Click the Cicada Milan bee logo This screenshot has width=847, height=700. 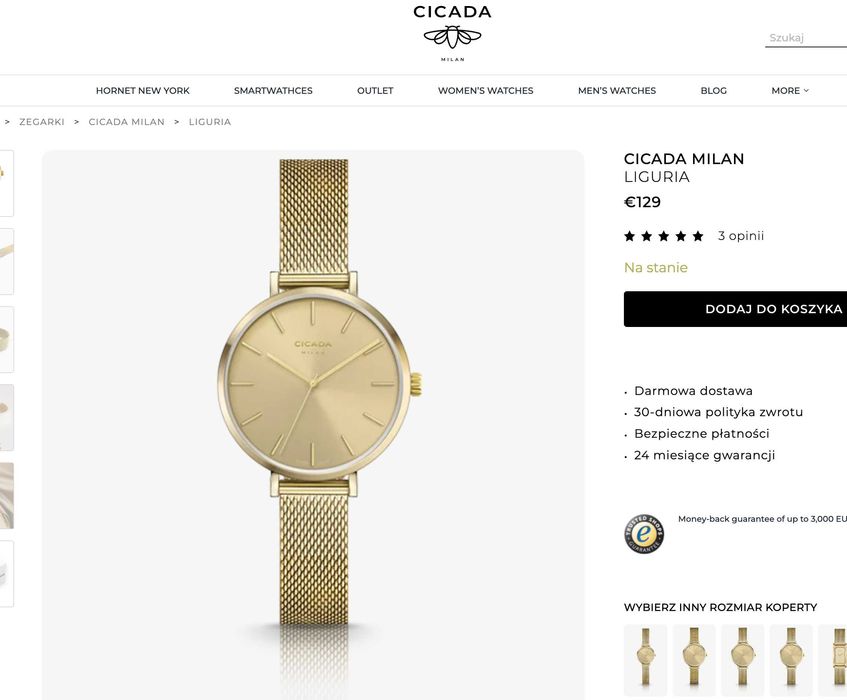453,33
